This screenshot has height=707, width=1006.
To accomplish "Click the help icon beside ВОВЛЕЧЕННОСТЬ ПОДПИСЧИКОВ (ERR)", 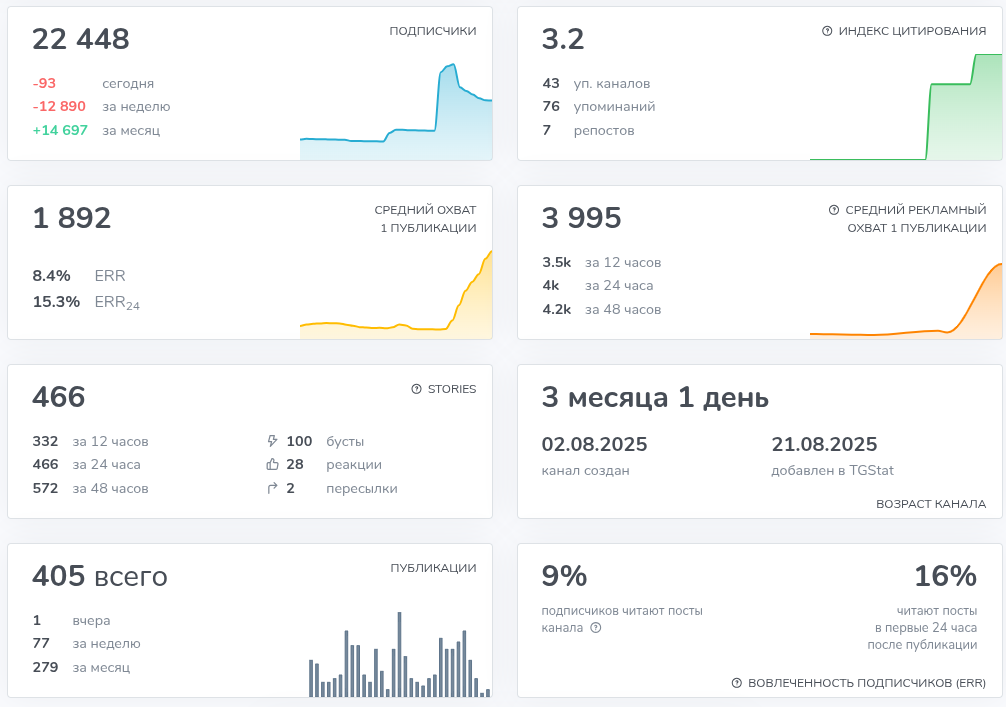I will coord(737,683).
